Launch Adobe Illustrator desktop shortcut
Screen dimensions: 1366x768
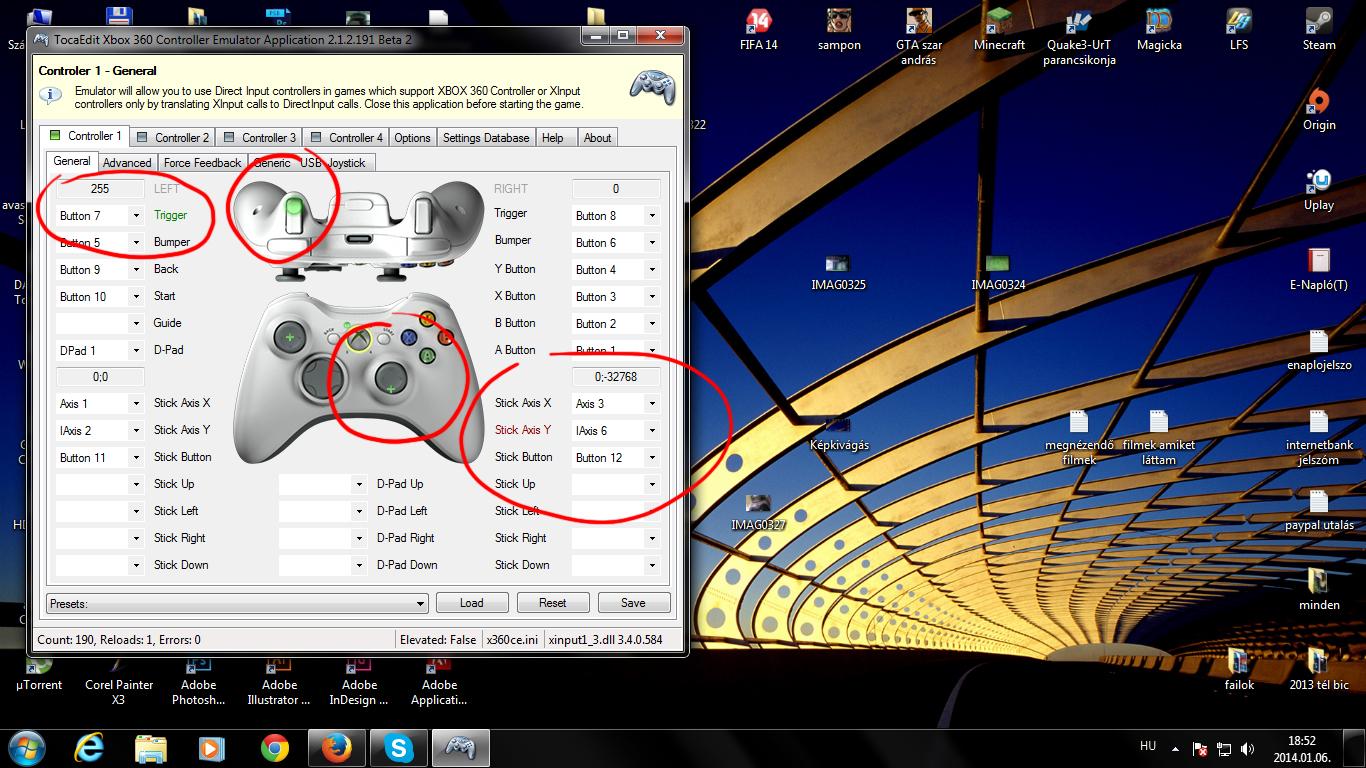pyautogui.click(x=279, y=682)
